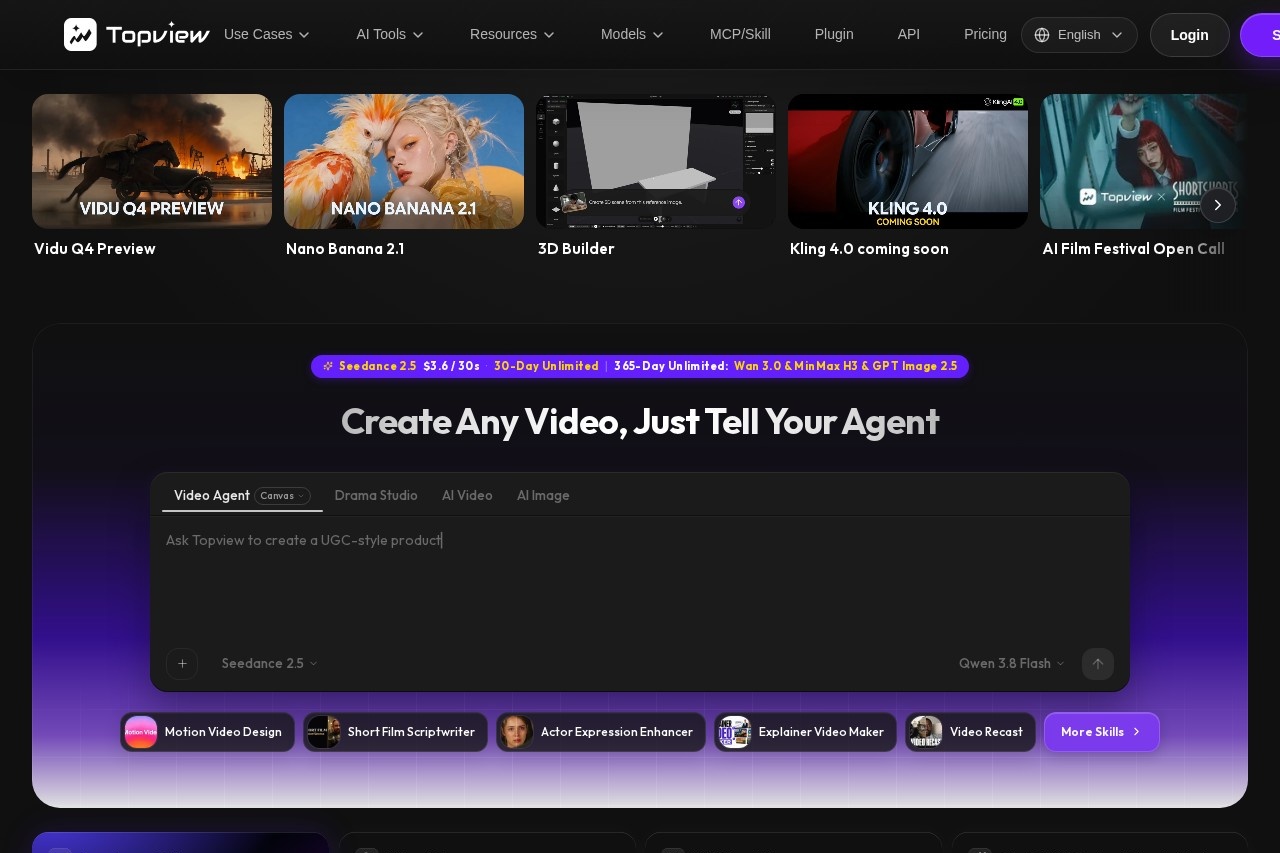The height and width of the screenshot is (853, 1280).
Task: Select the Video Agent tab
Action: [212, 496]
